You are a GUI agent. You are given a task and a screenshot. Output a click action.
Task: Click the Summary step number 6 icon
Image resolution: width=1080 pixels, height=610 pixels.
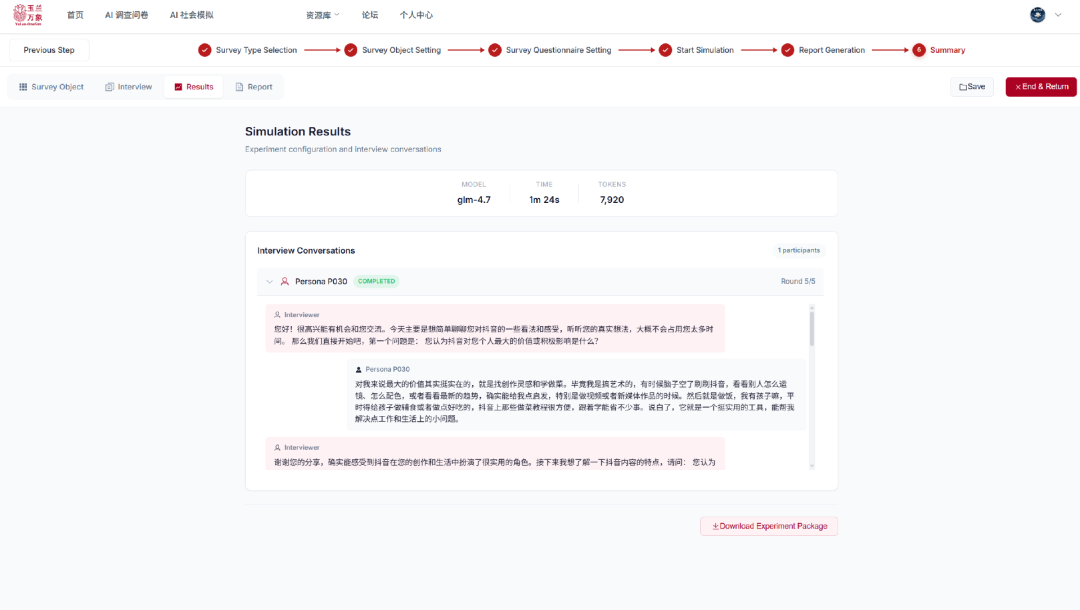pyautogui.click(x=918, y=50)
